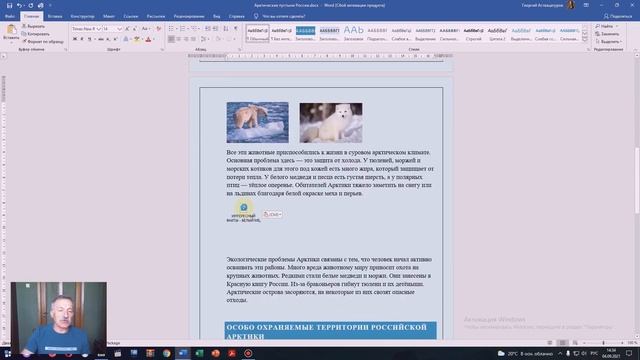The image size is (640, 360).
Task: Apply the Строгий style
Action: (x=473, y=33)
